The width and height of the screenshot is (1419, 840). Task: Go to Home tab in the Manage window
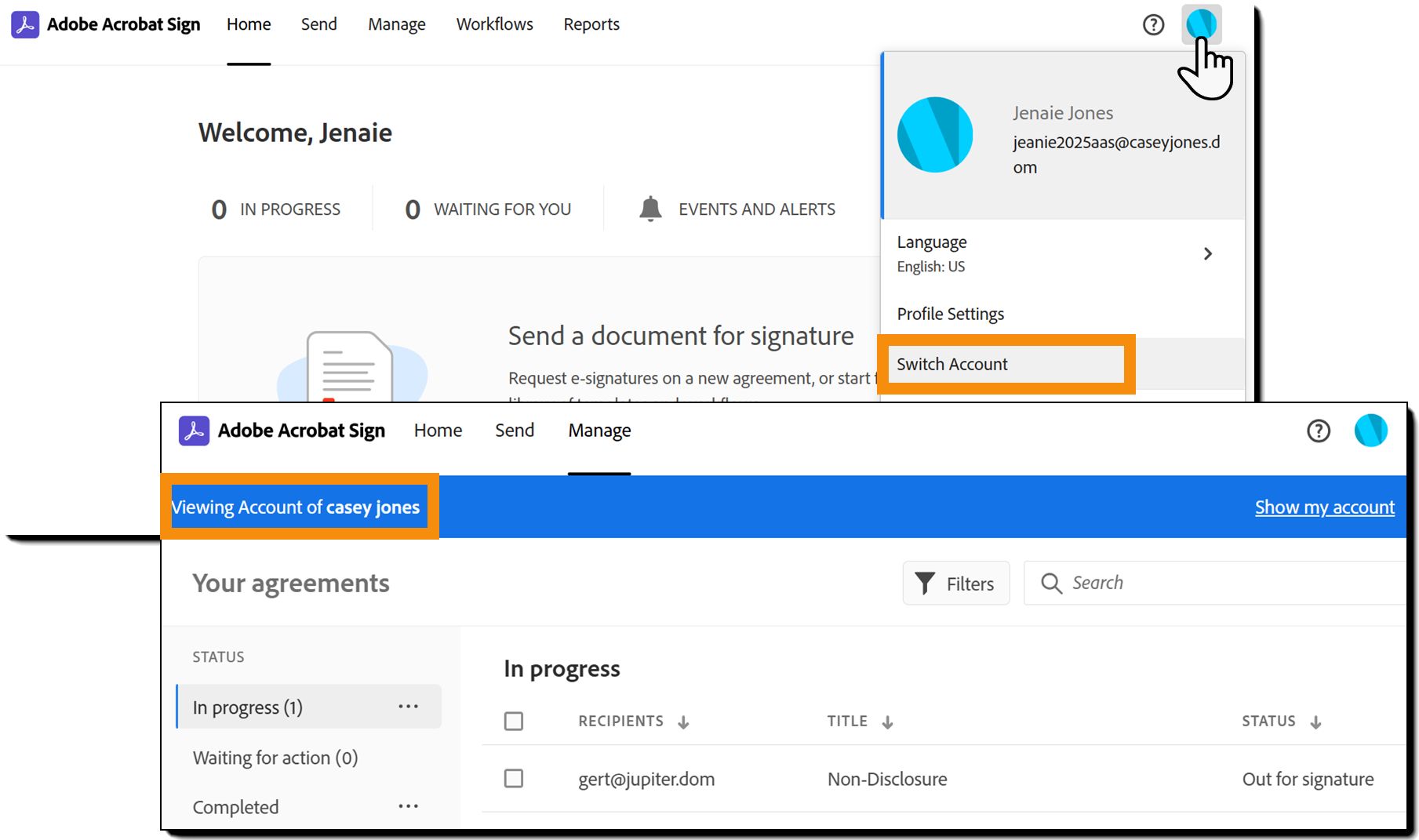[x=438, y=431]
